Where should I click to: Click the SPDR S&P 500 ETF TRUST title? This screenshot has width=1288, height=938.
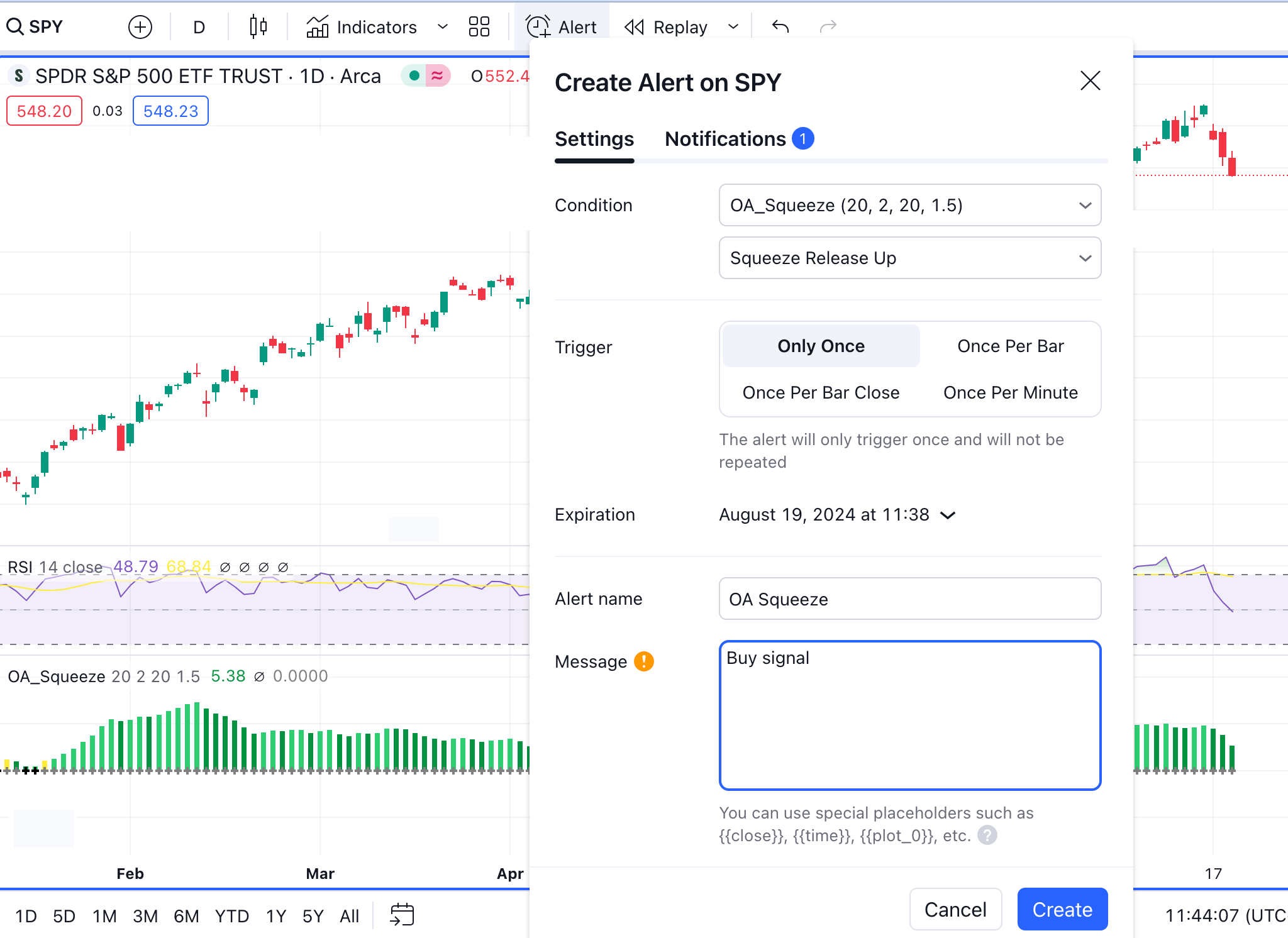click(x=208, y=76)
